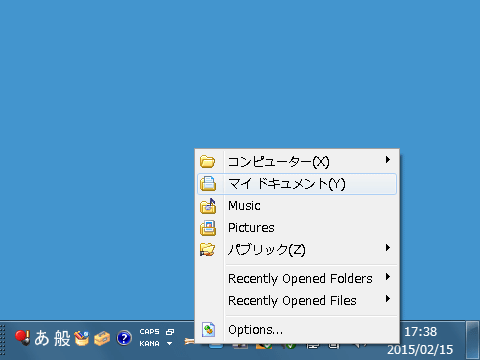Click the パブリック shared folder icon

point(208,250)
